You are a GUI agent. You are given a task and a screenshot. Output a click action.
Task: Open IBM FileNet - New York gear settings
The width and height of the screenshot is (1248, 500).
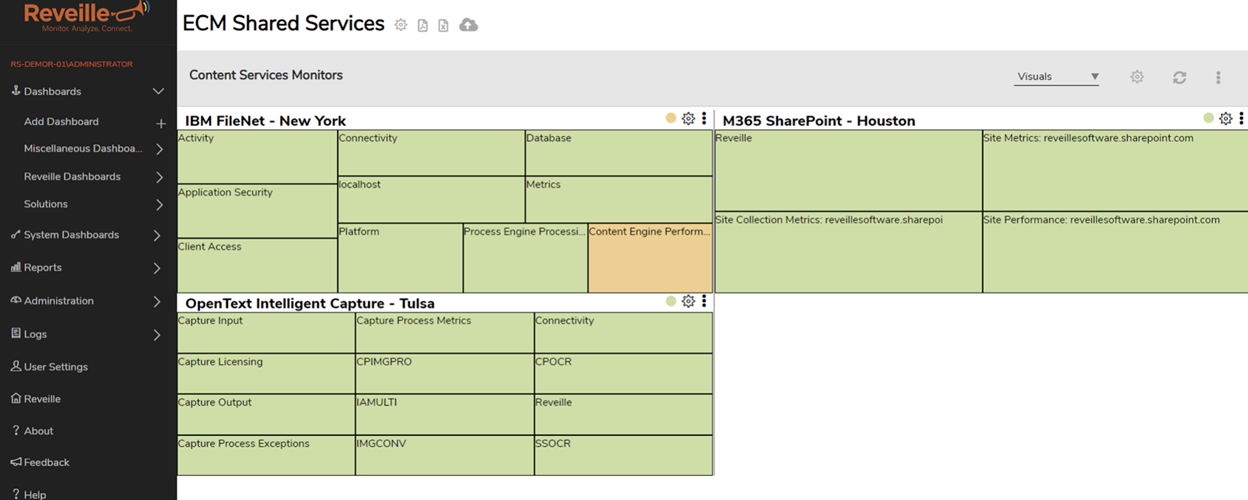688,119
